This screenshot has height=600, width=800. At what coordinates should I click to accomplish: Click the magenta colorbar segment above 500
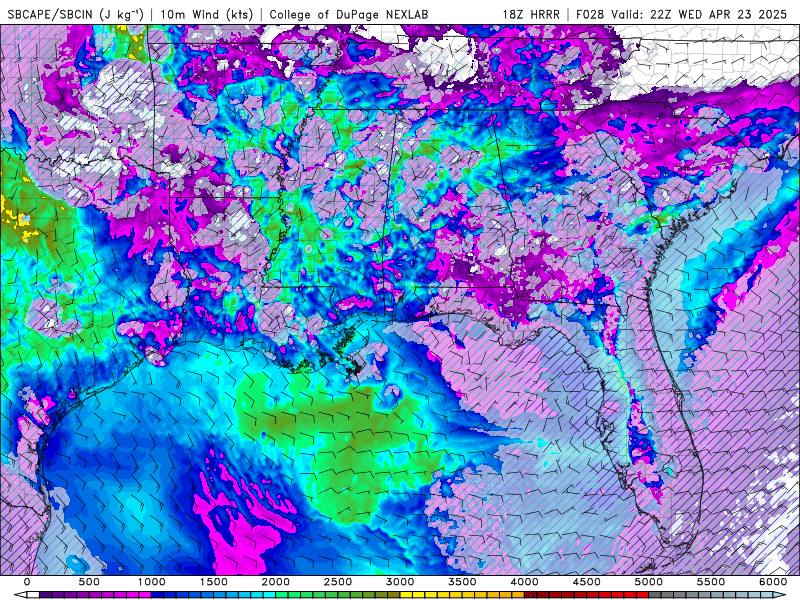[95, 595]
